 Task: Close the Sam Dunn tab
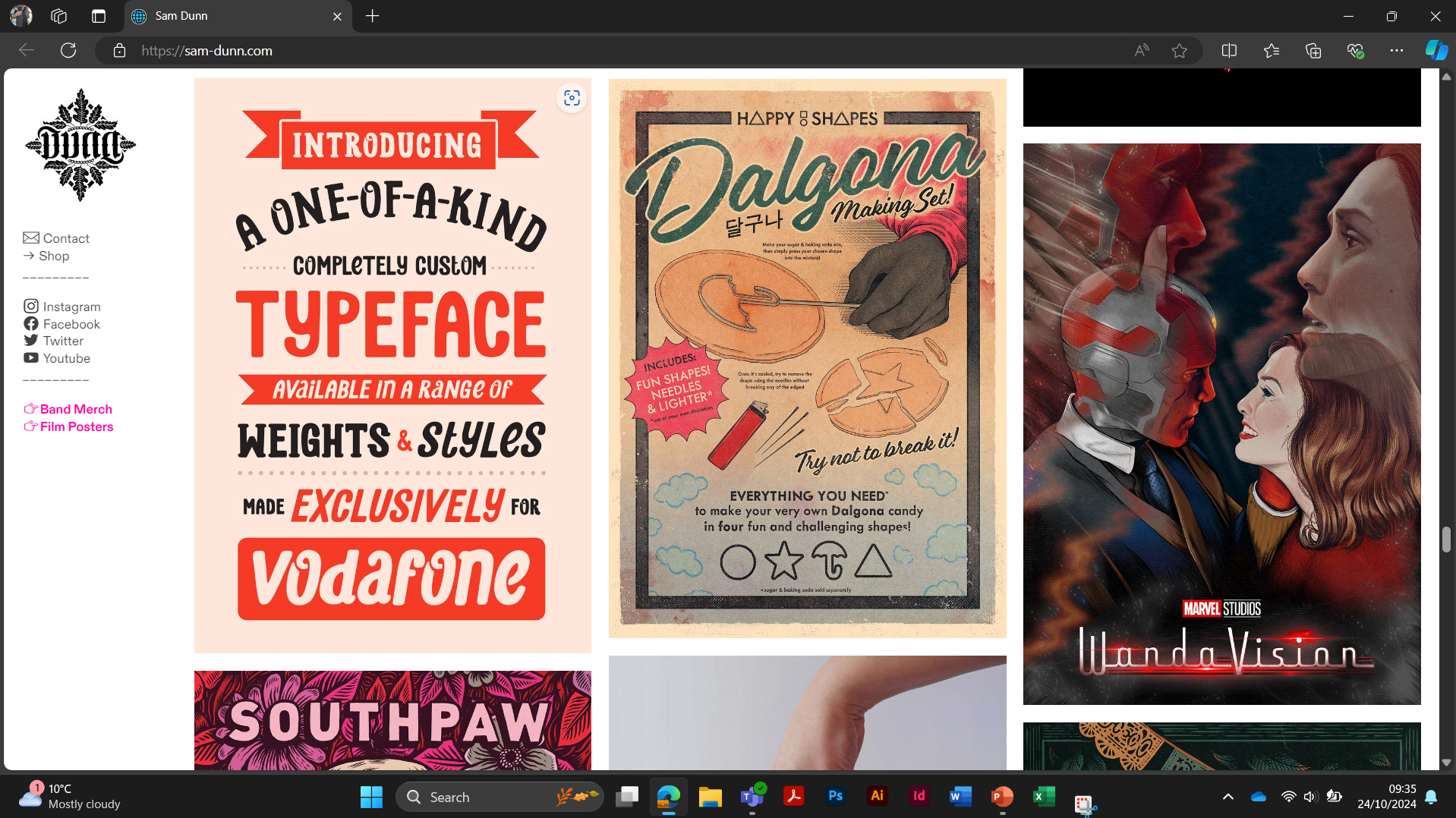(338, 16)
